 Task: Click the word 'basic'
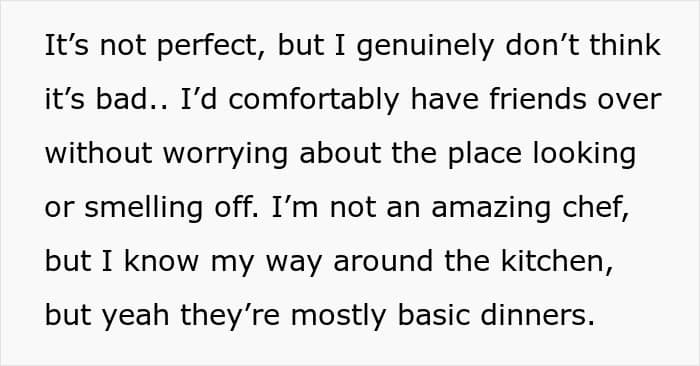pyautogui.click(x=433, y=315)
